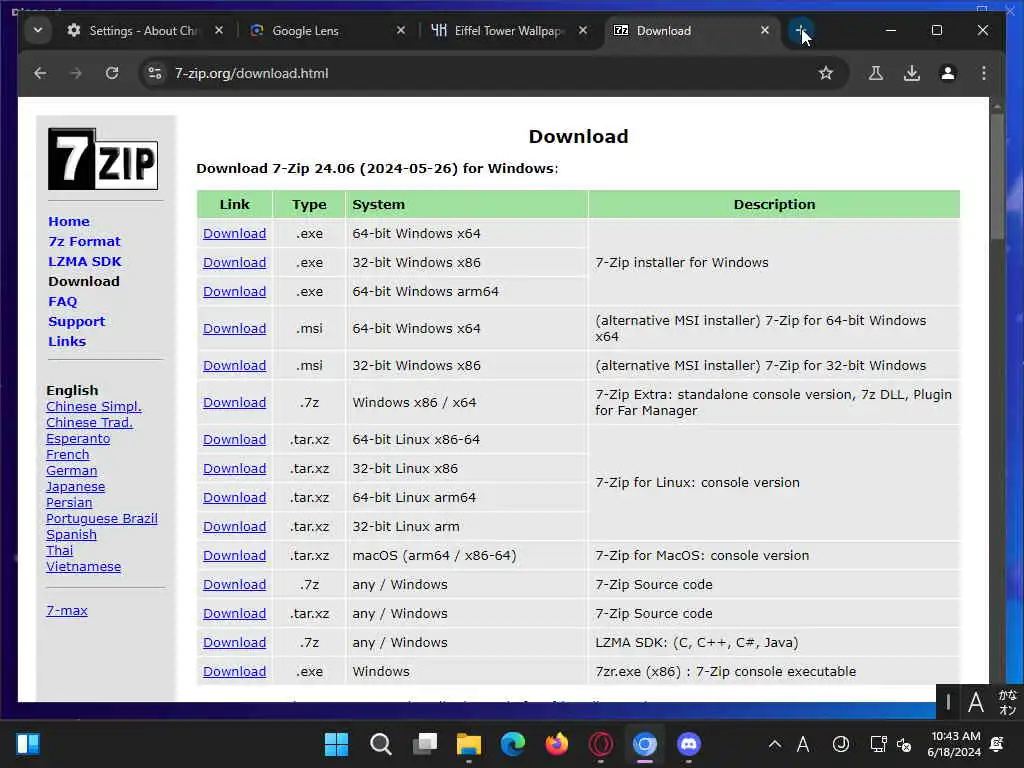Open the 7-max link
The image size is (1024, 768).
point(66,611)
